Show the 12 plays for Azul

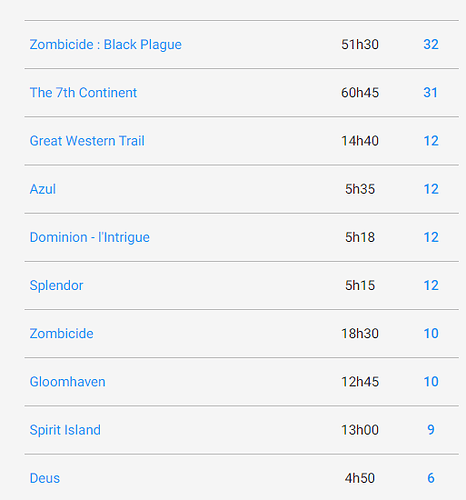(431, 189)
